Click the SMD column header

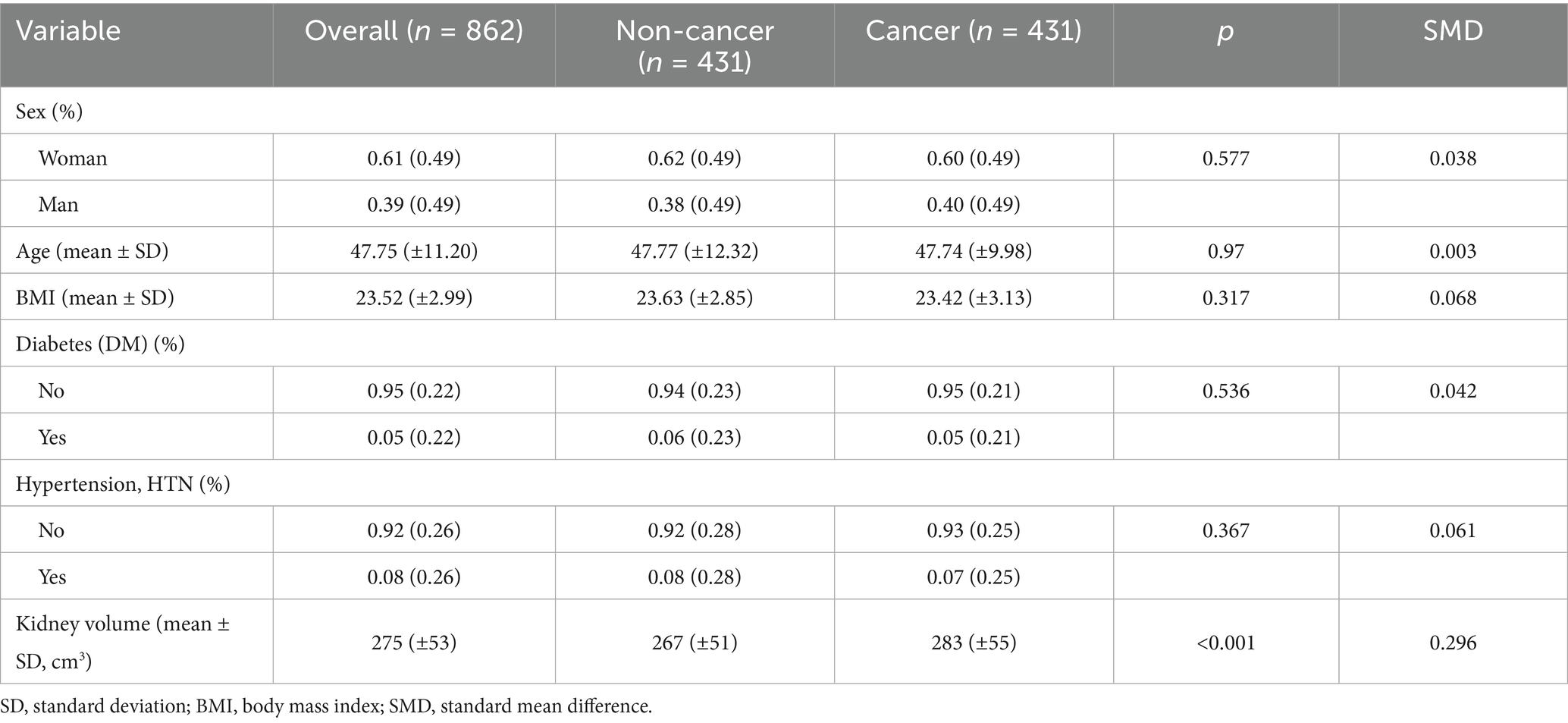(x=1453, y=31)
